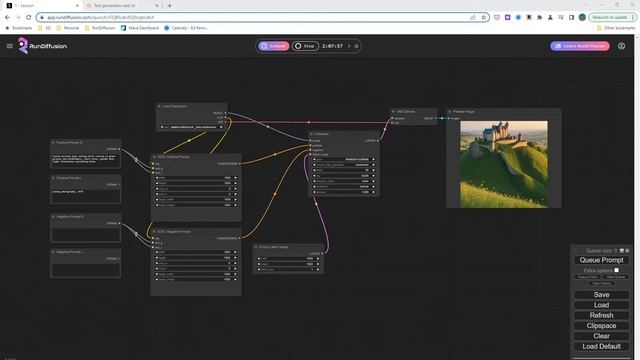Increase width in SDXL Positive Prompt node
Image resolution: width=640 pixels, height=360 pixels.
coord(236,178)
